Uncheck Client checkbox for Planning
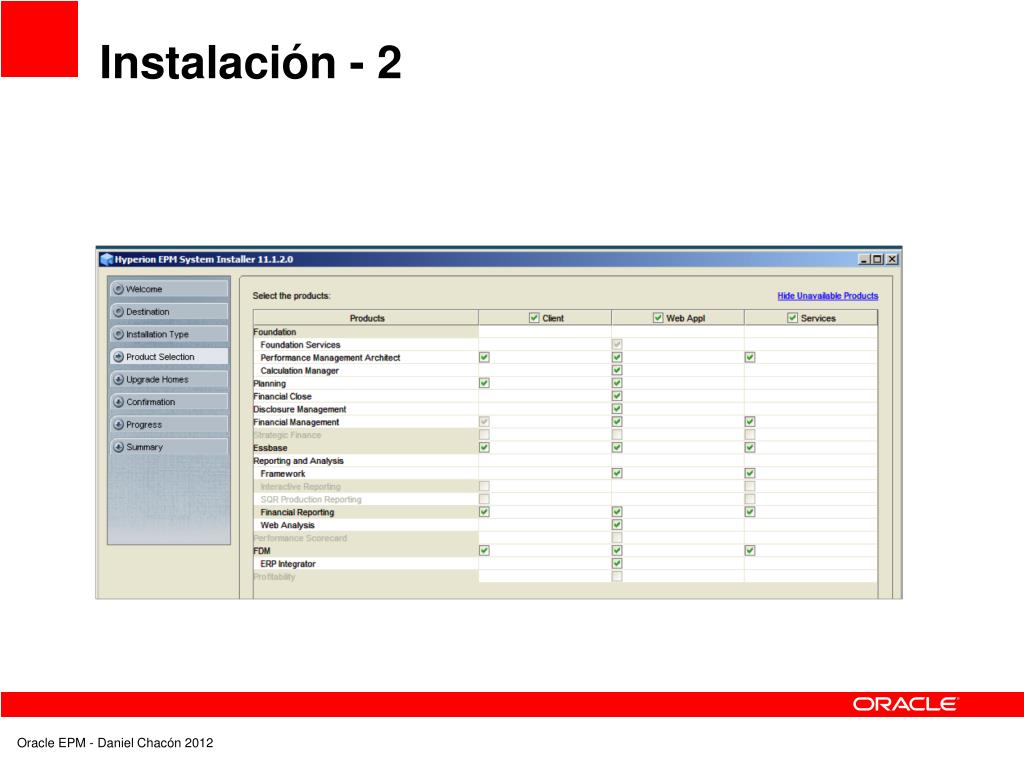This screenshot has height=768, width=1024. click(484, 383)
